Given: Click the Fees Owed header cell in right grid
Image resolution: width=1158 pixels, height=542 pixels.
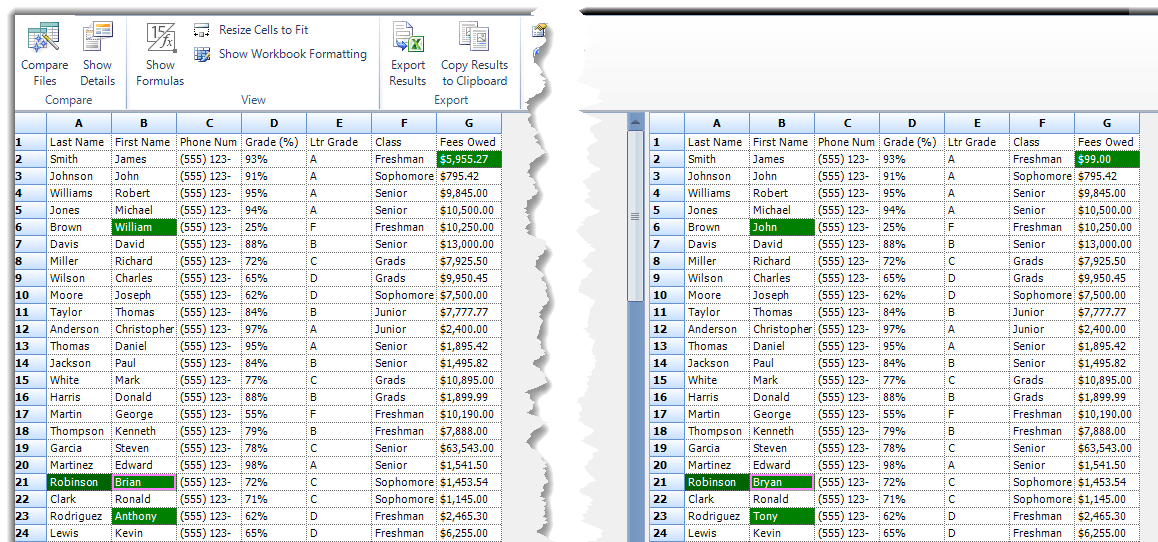Looking at the screenshot, I should coord(1107,142).
